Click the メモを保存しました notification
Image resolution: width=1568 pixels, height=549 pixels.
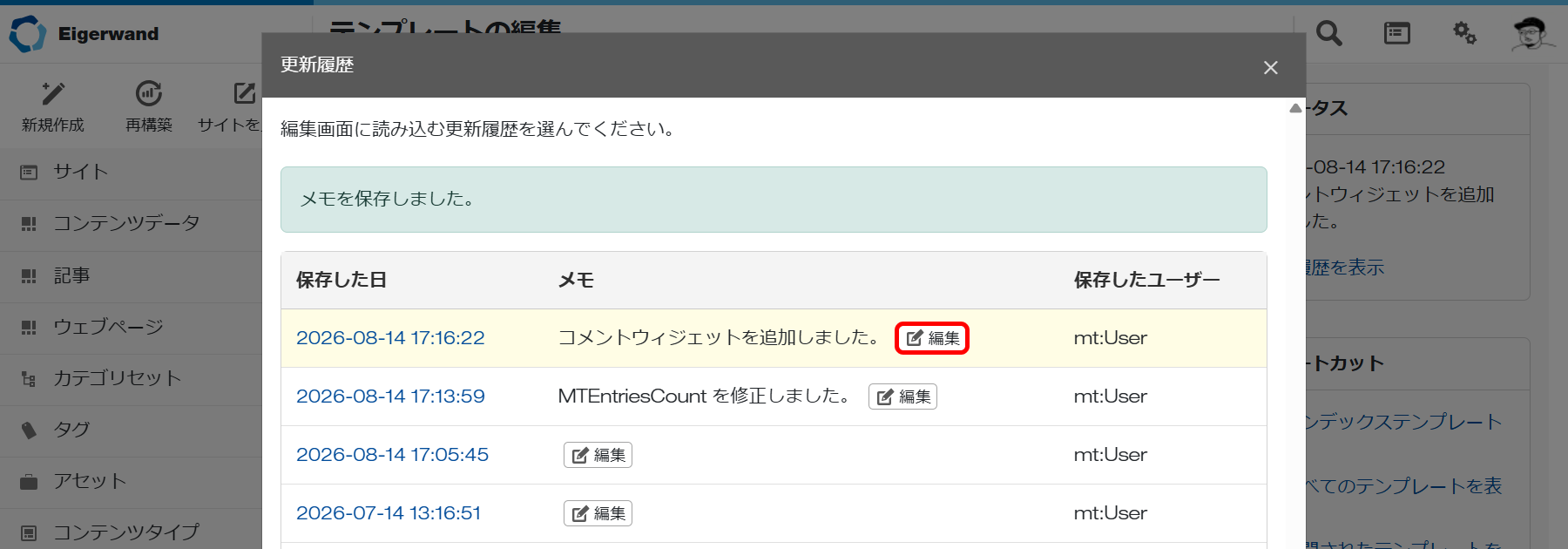(x=774, y=200)
